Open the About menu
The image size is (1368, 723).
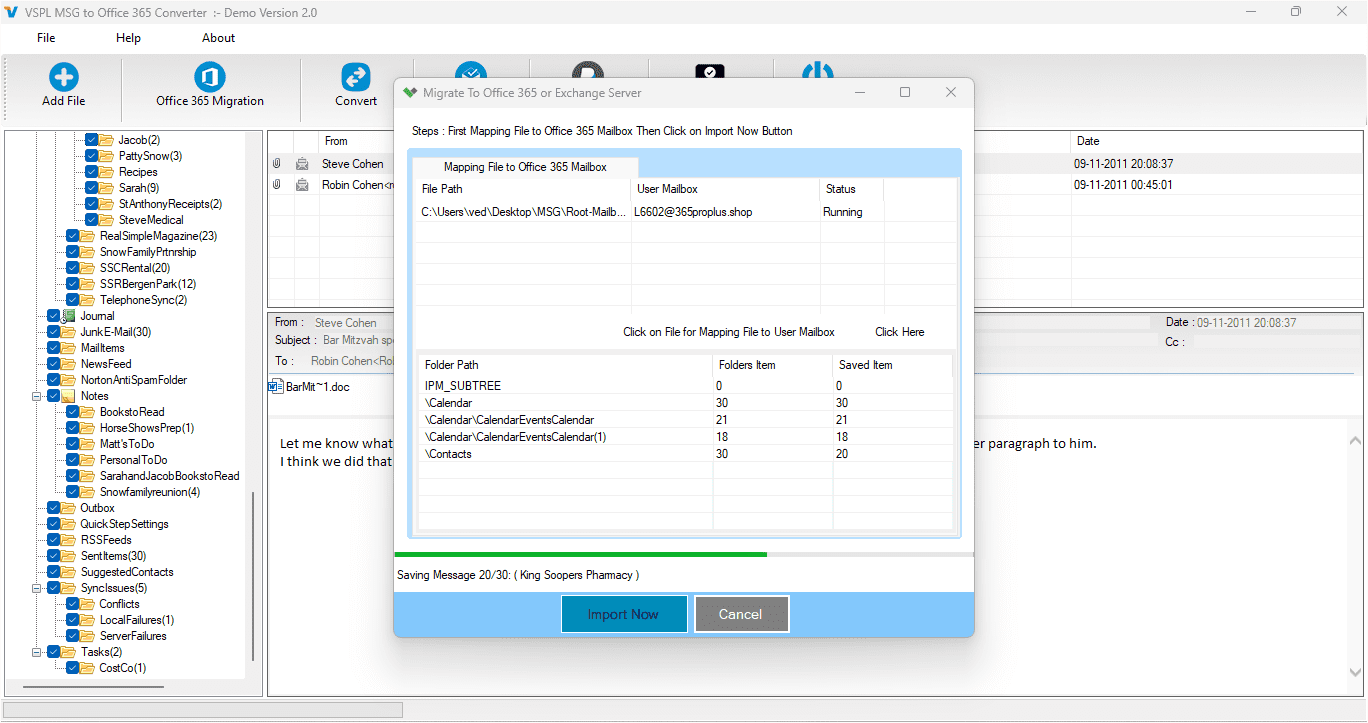click(218, 38)
